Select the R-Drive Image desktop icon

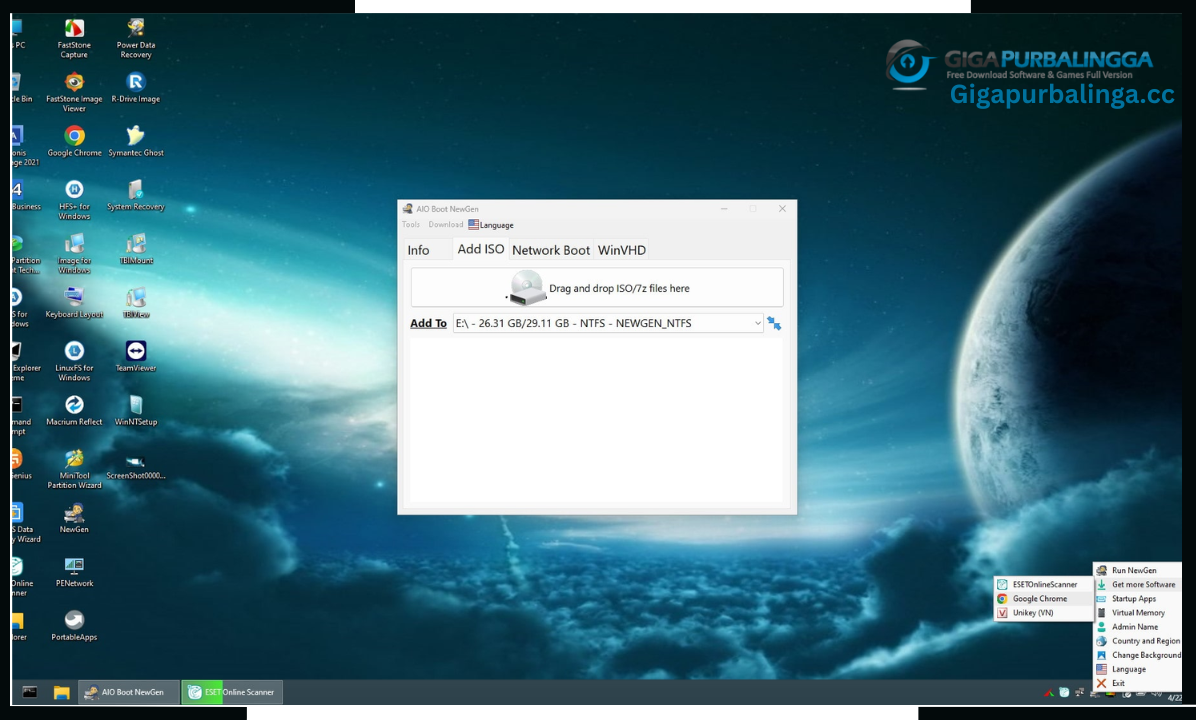coord(136,87)
